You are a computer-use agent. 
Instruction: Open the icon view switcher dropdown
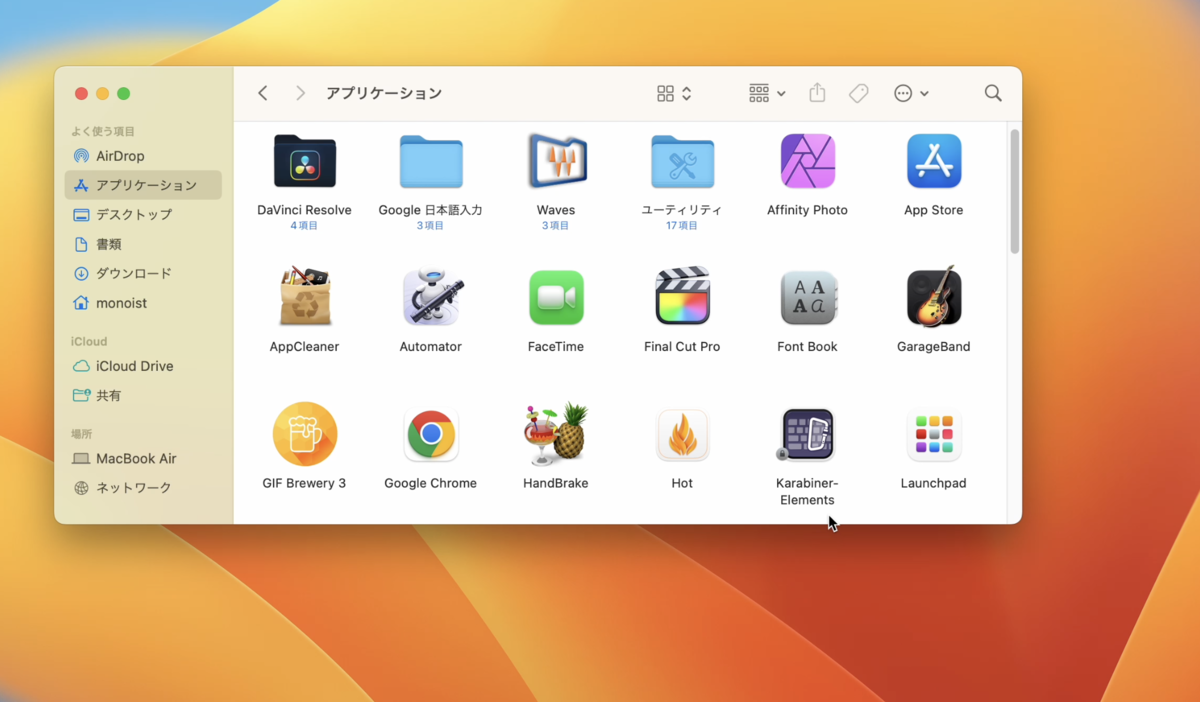675,93
